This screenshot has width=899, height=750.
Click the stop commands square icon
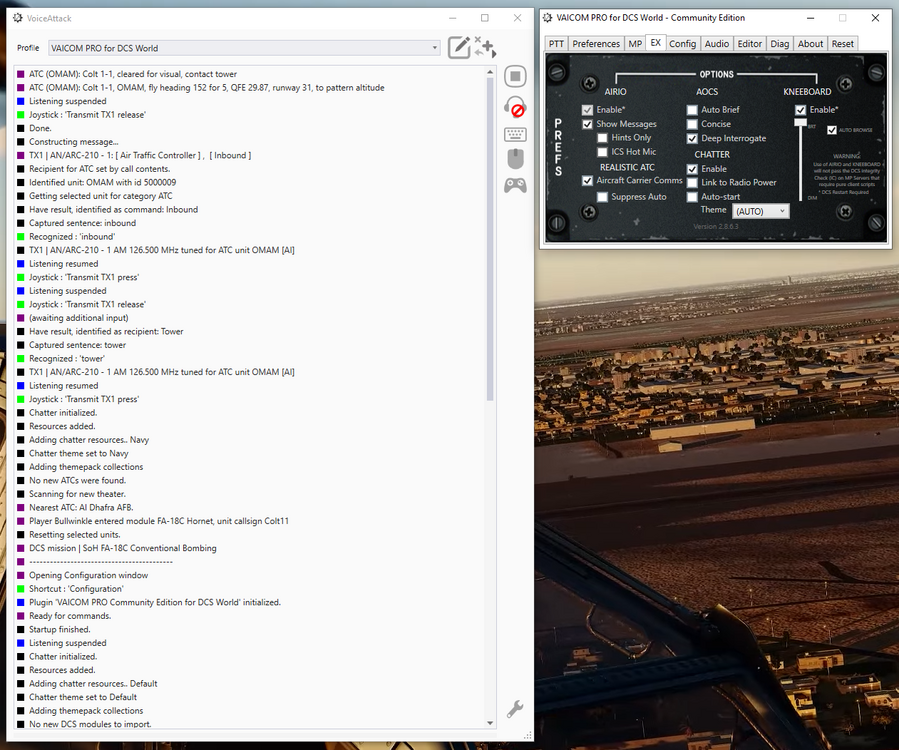coord(515,77)
